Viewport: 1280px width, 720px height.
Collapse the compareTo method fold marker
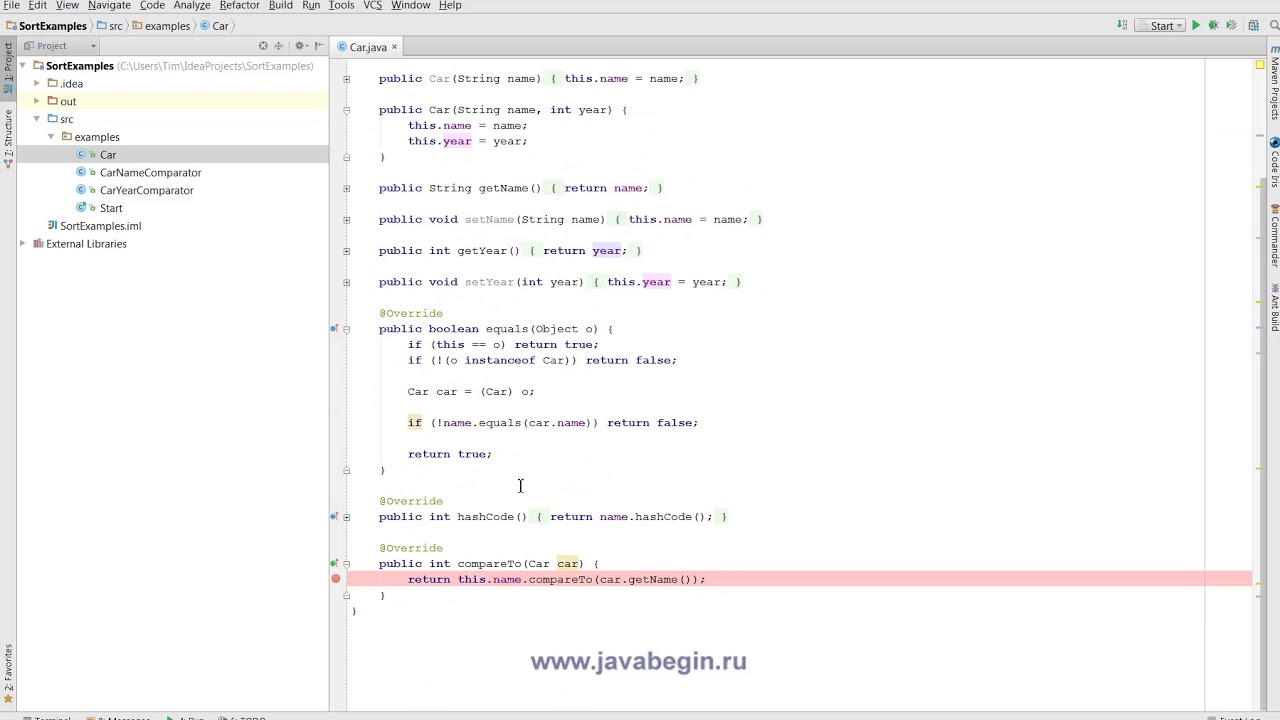347,564
